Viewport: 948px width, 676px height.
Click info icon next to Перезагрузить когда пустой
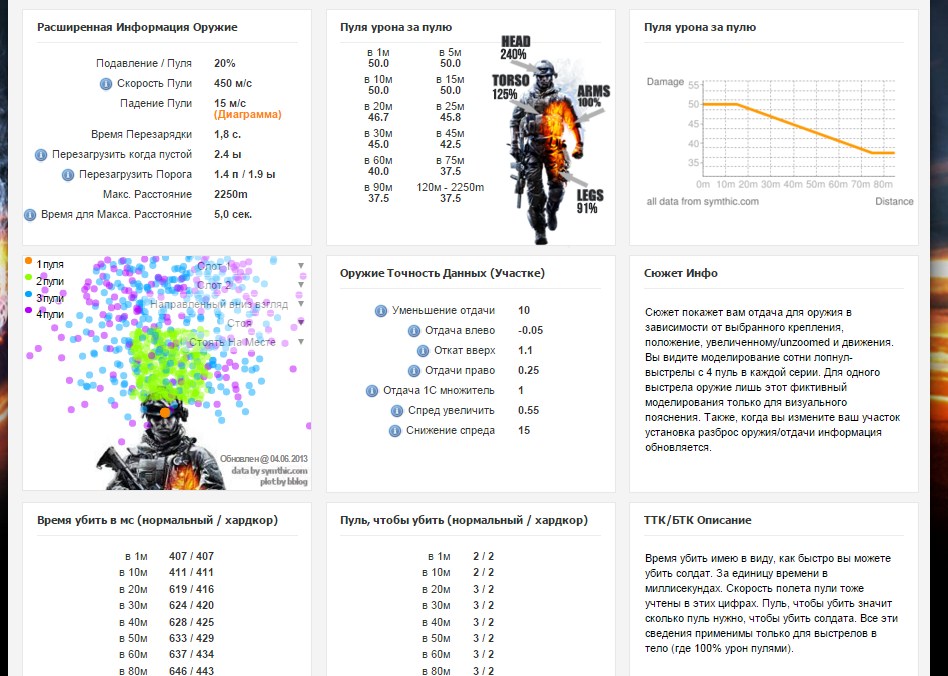click(41, 155)
